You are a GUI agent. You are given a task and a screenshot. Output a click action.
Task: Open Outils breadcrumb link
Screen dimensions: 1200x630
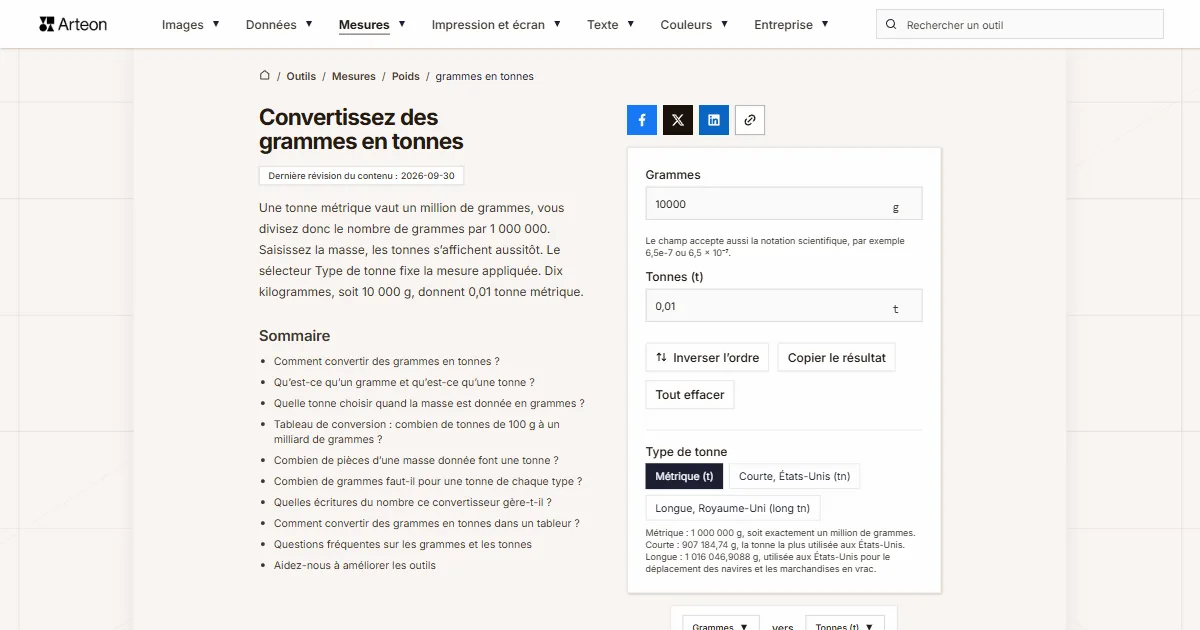pos(301,76)
